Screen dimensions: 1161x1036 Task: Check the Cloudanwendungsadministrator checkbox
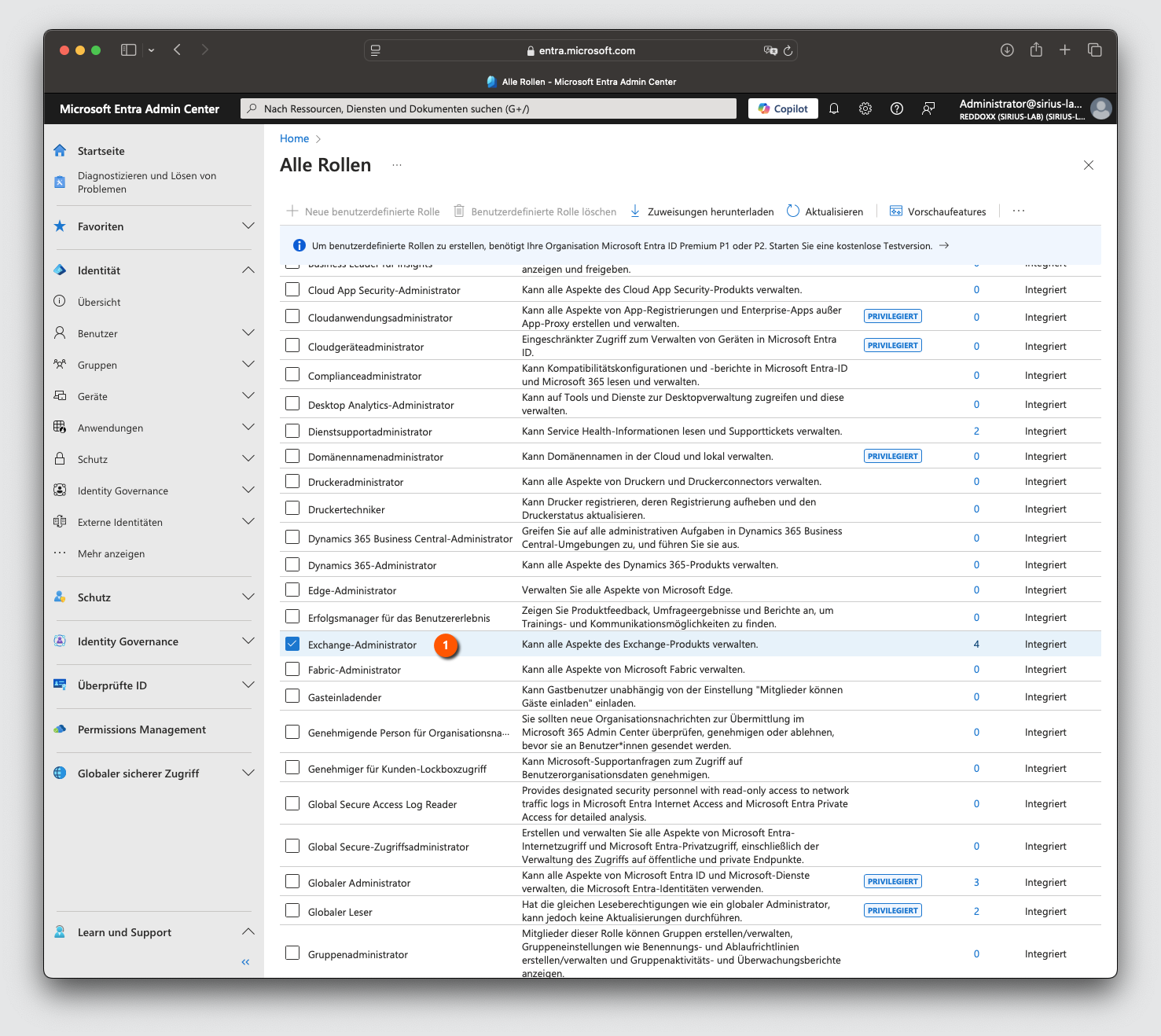point(292,317)
